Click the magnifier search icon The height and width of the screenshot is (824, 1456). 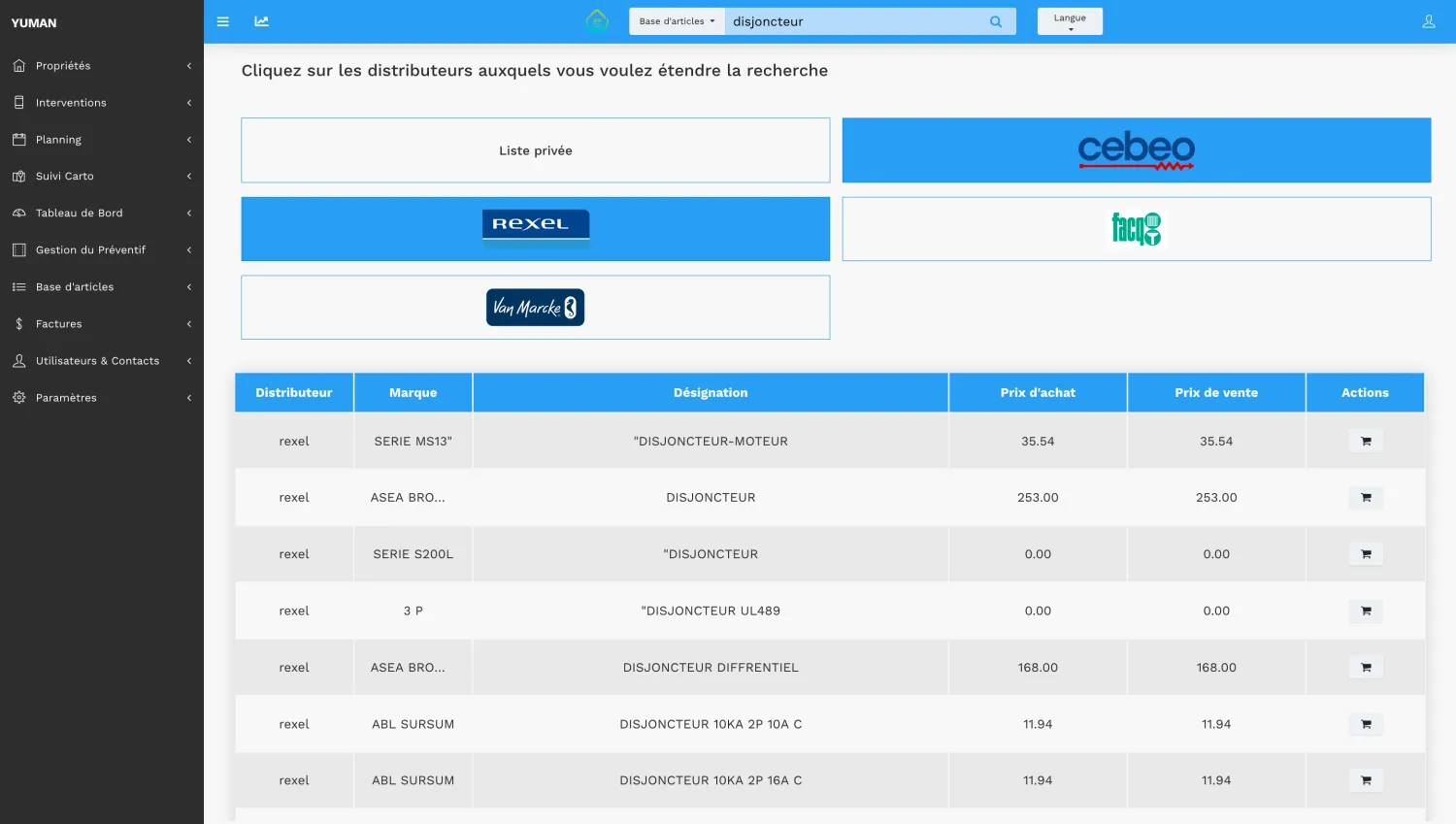point(996,21)
